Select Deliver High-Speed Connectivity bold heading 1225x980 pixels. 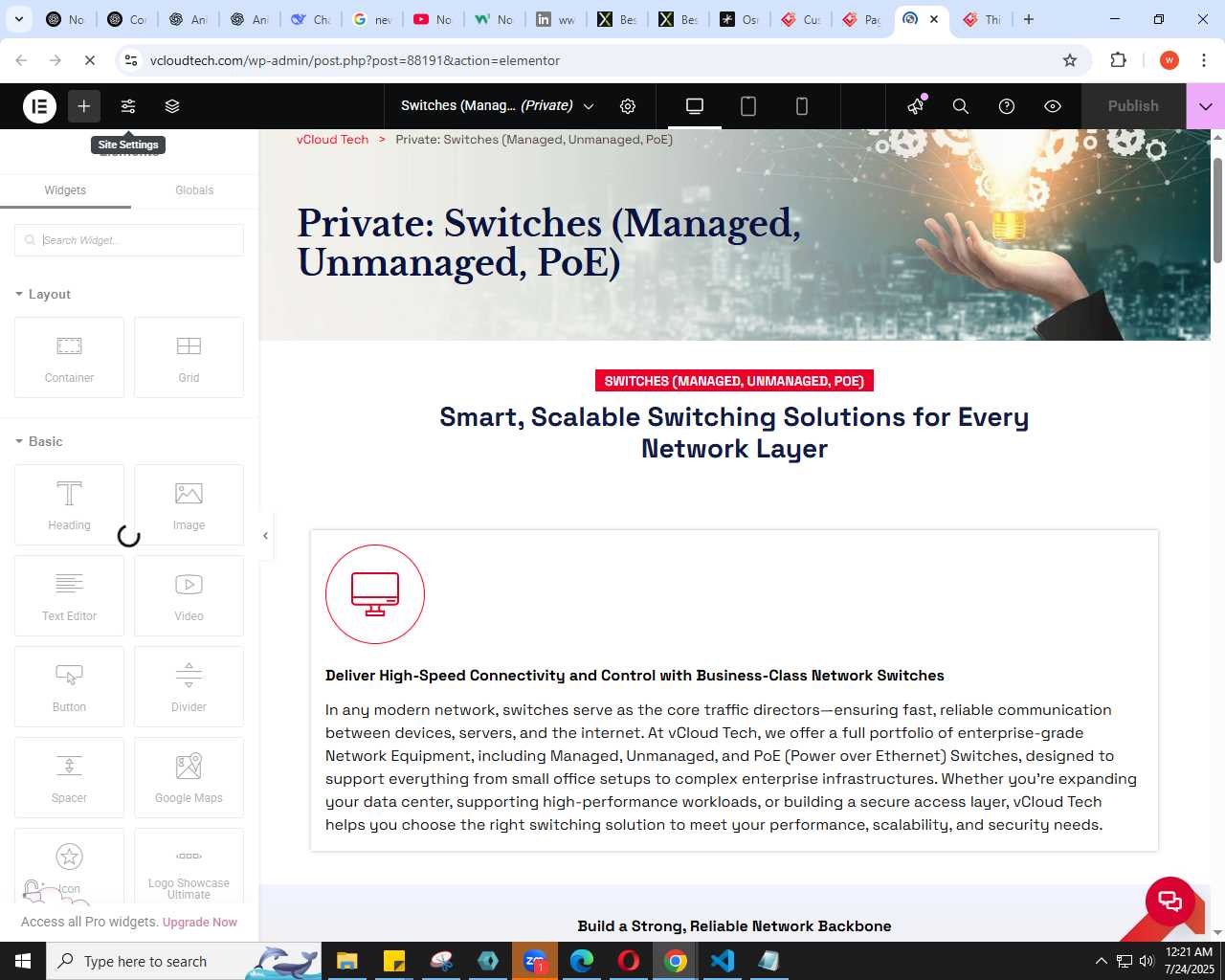635,676
